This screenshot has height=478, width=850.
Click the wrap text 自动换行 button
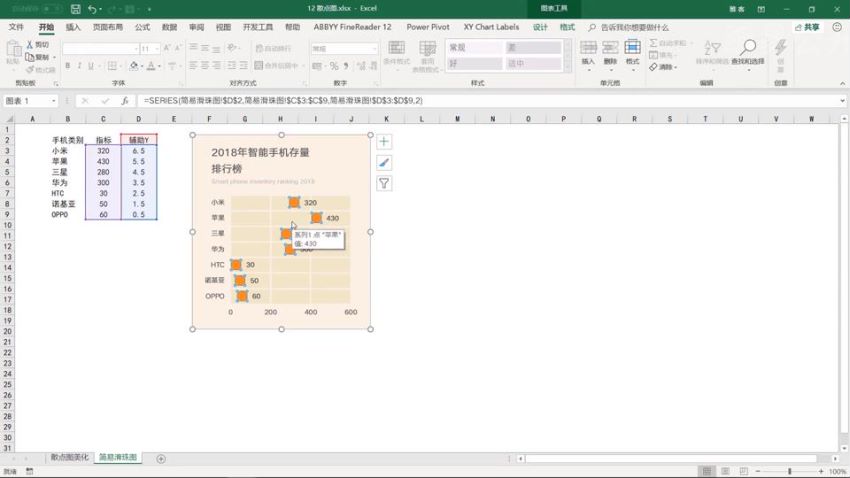(273, 49)
